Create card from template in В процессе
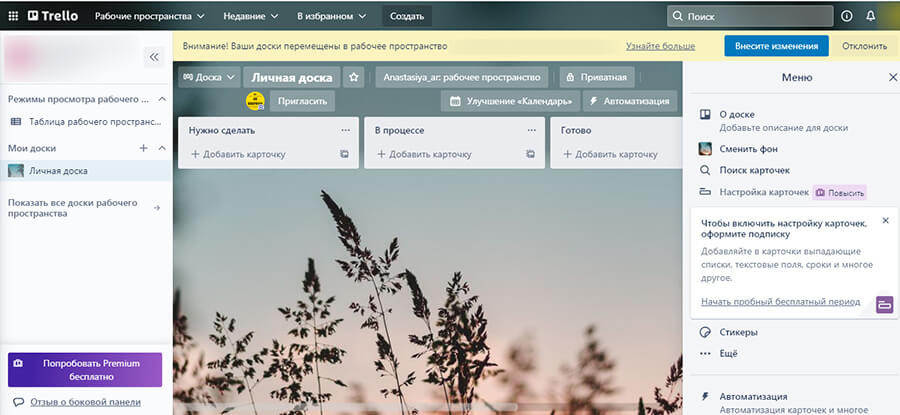 (530, 154)
